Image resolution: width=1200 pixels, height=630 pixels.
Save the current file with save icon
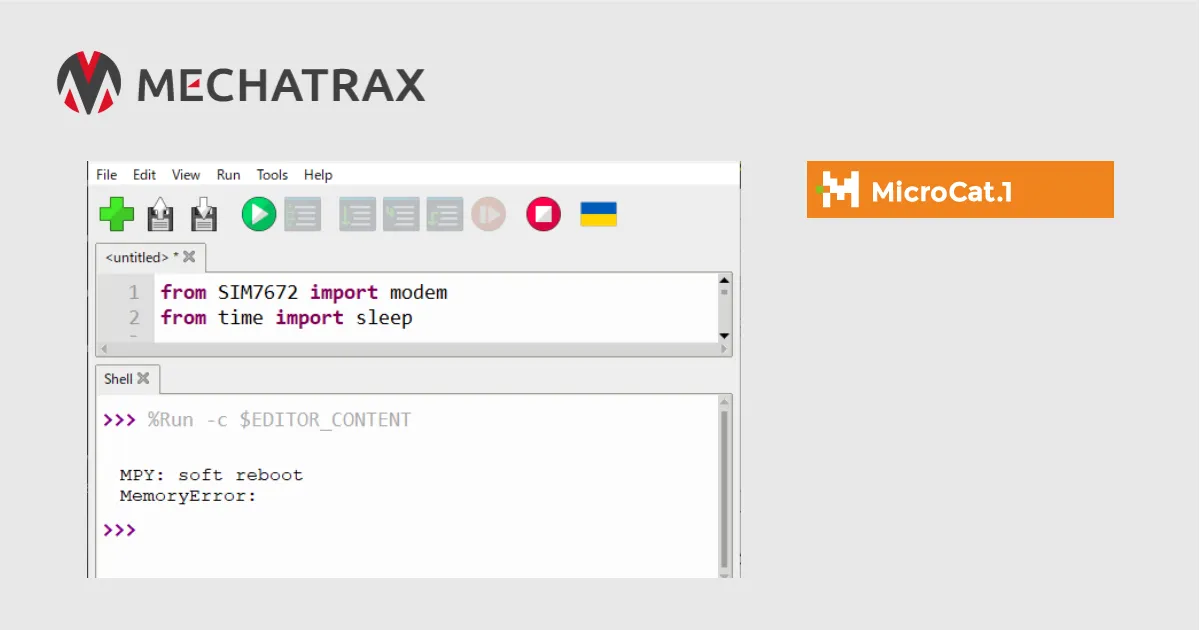click(204, 214)
